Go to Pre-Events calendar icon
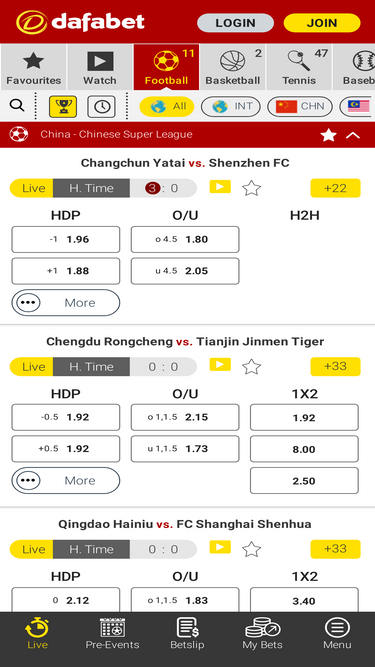 (112, 627)
